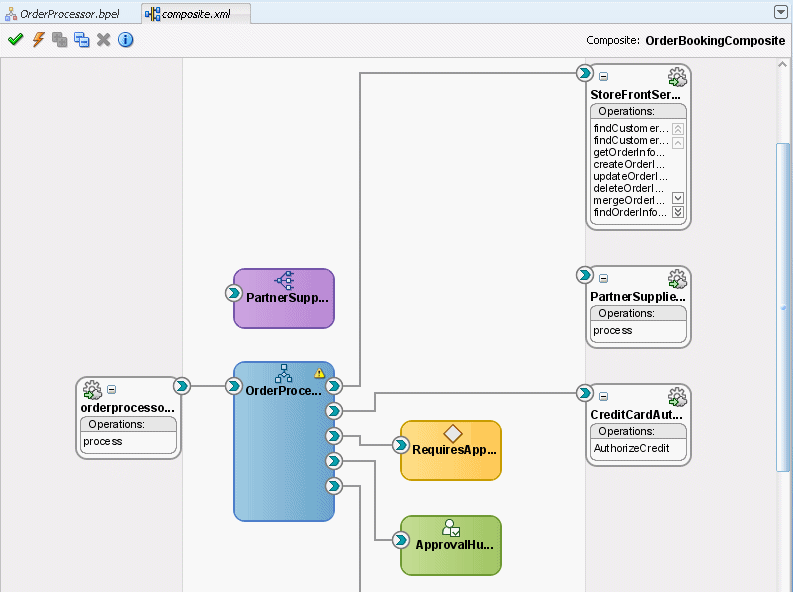The width and height of the screenshot is (793, 592).
Task: Click the gear icon on CreditCardAut...
Action: click(677, 397)
